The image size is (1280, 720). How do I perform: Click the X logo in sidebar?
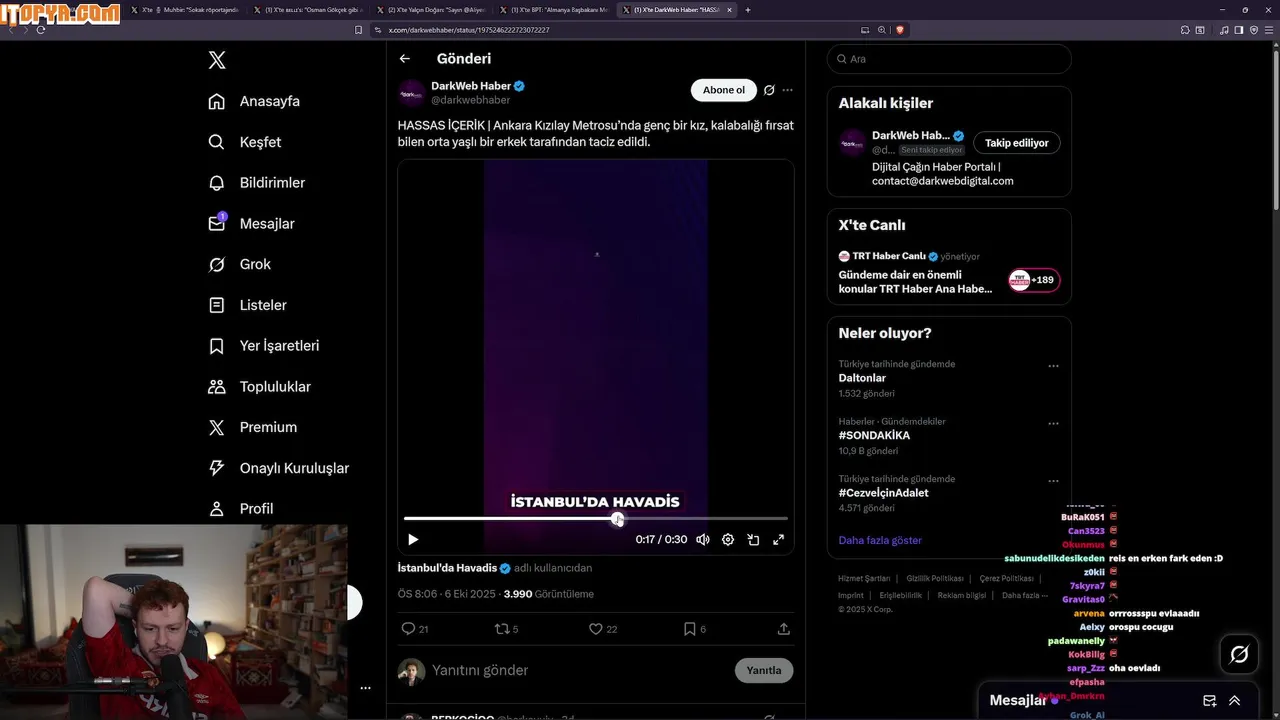217,60
